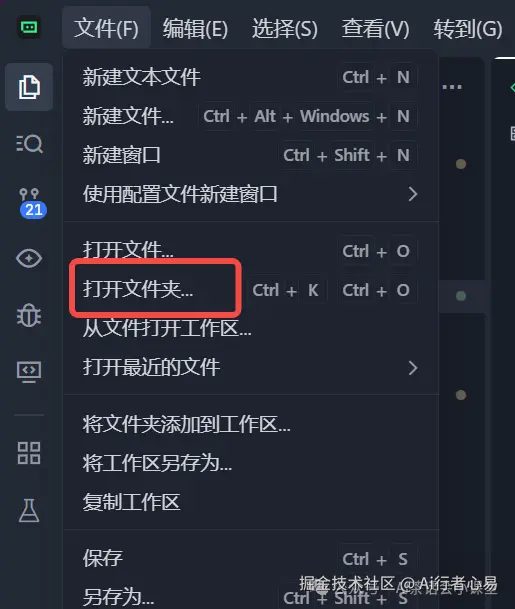
Task: Open the Testing flask icon
Action: tap(29, 510)
